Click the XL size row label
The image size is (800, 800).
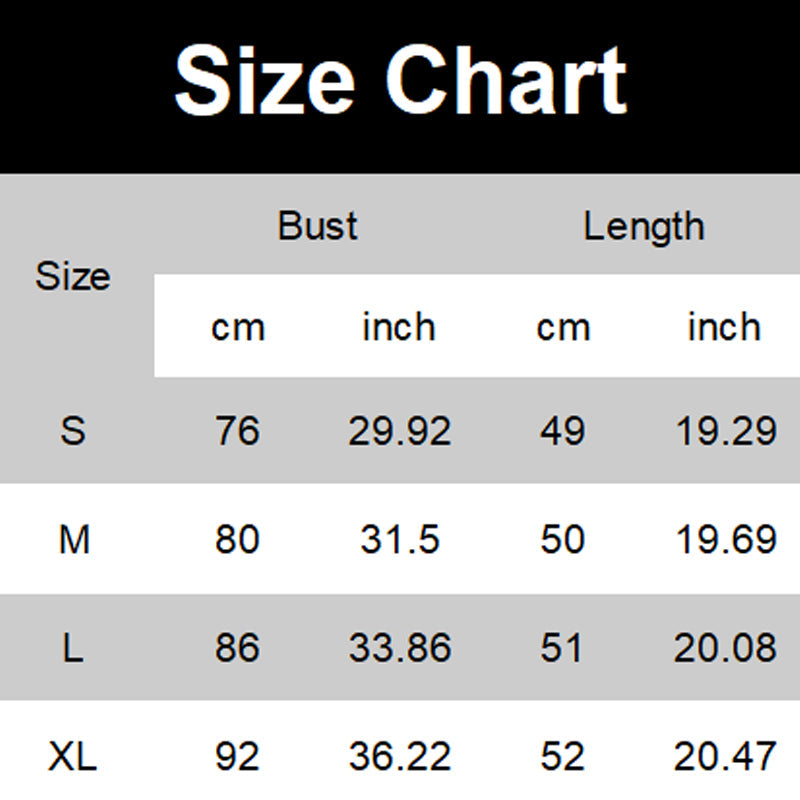coord(73,756)
